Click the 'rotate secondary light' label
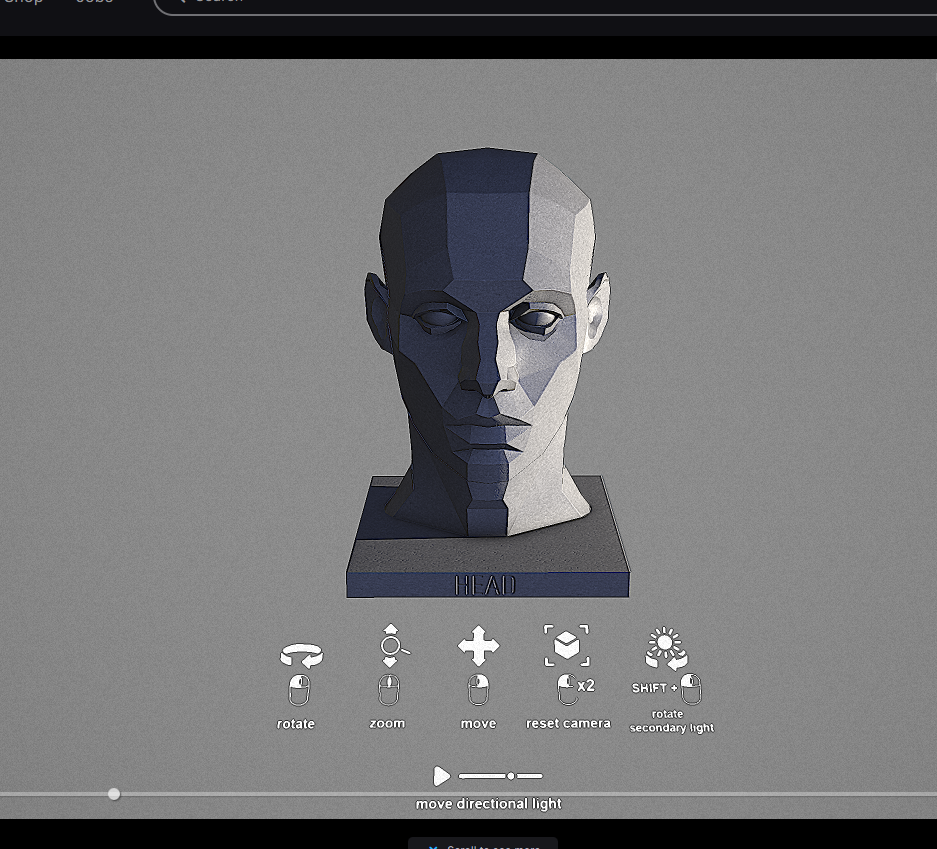 point(671,721)
